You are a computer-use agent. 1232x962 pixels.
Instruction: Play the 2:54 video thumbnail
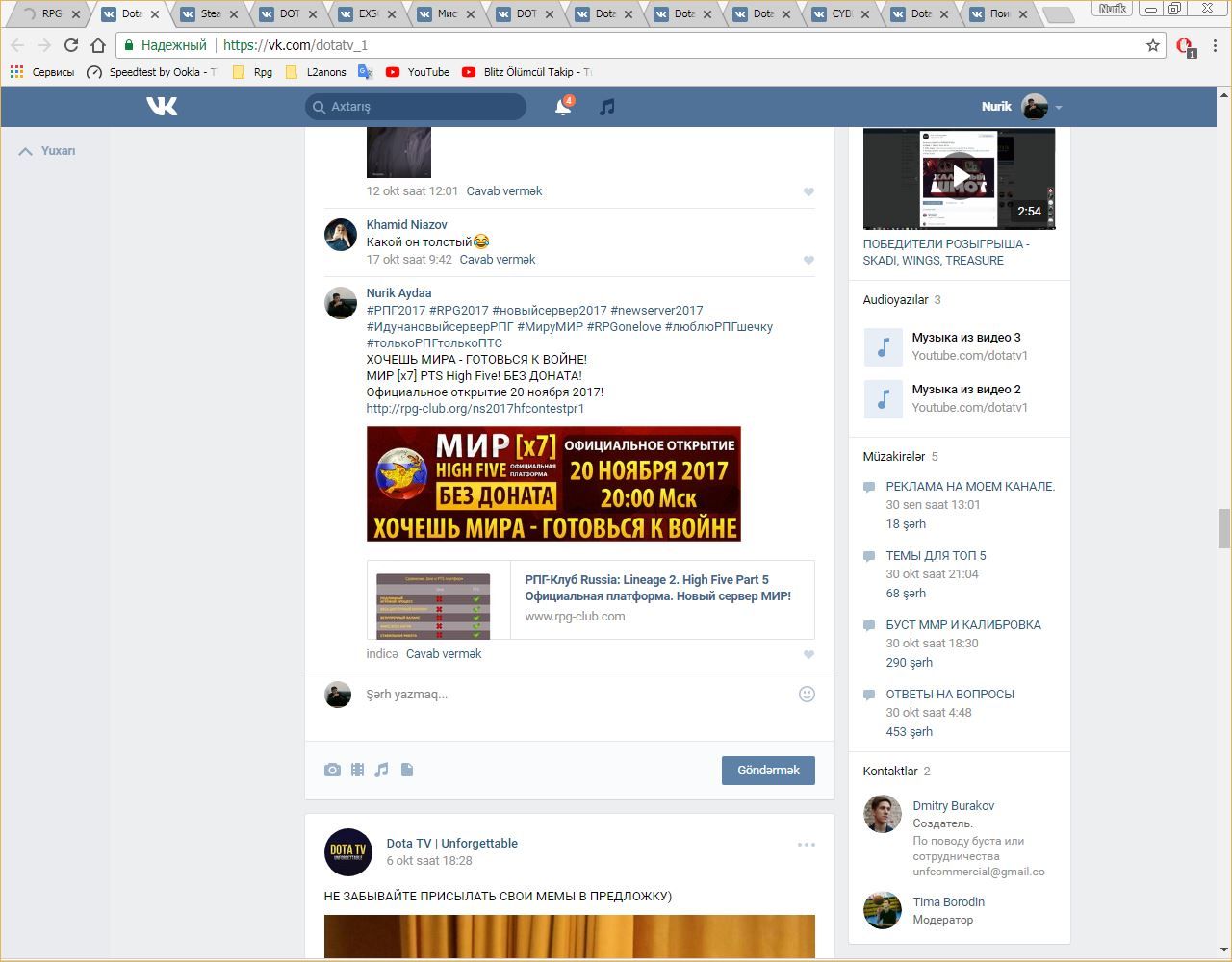[x=959, y=178]
